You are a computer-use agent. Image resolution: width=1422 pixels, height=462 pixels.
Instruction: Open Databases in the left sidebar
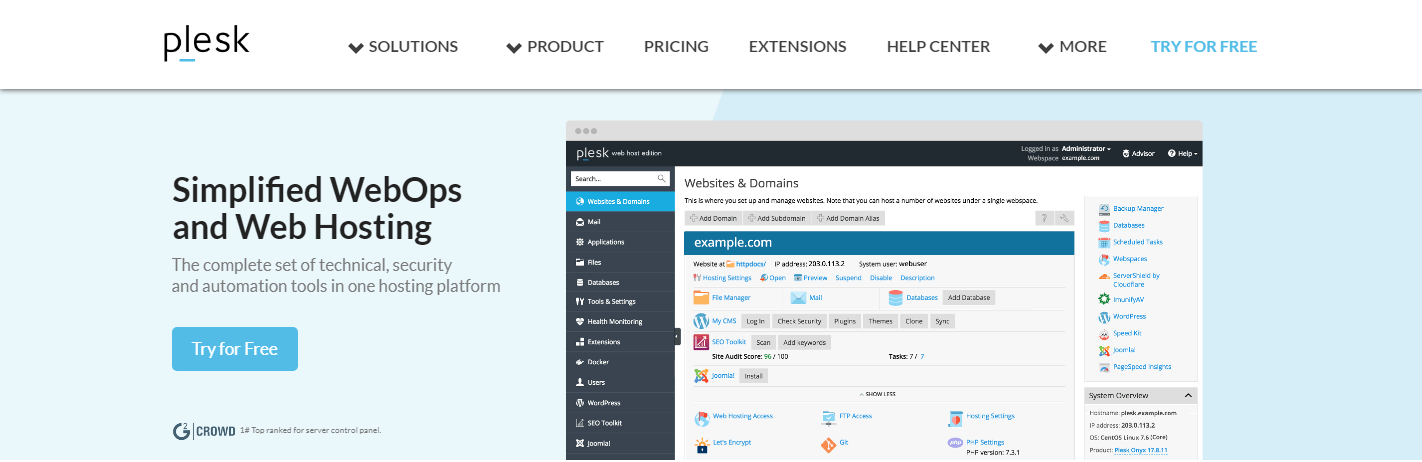click(620, 282)
